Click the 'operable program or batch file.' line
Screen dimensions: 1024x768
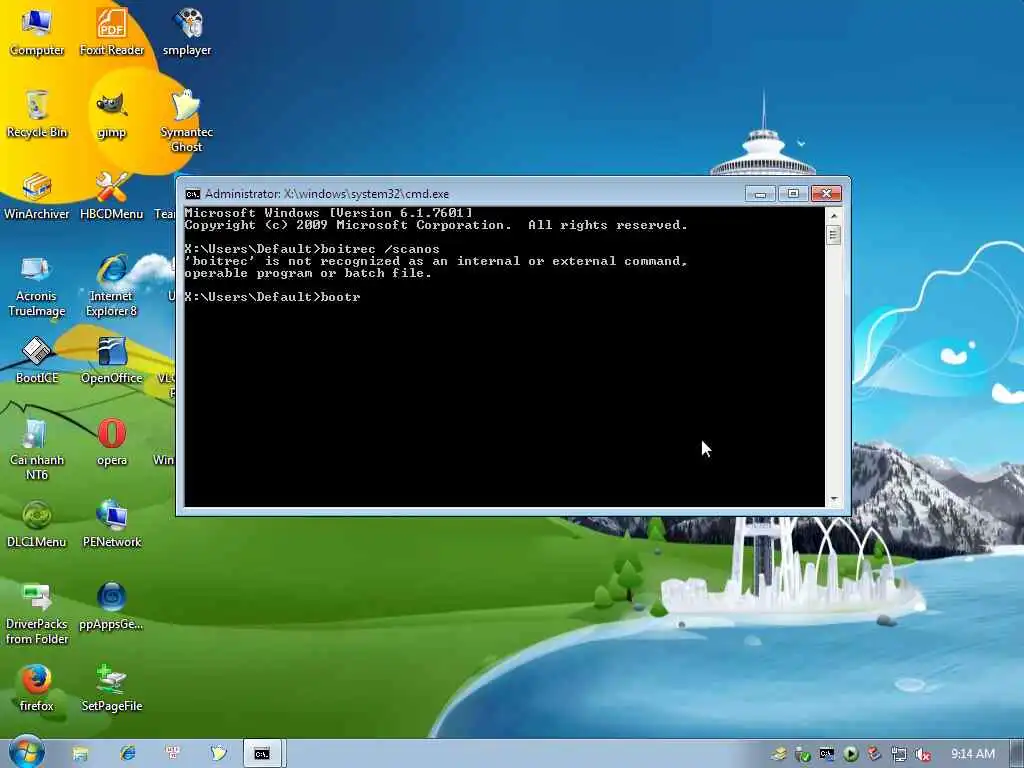(x=308, y=273)
